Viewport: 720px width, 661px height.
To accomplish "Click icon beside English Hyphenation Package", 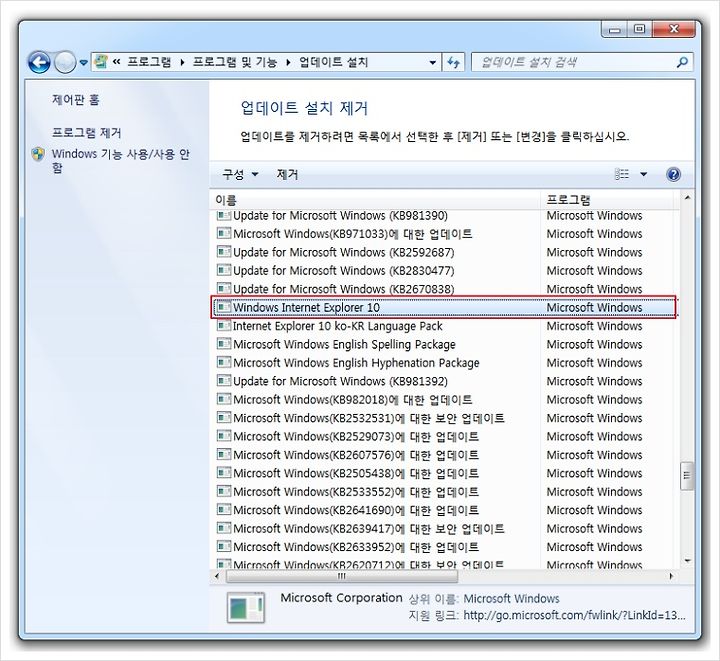I will [x=224, y=362].
